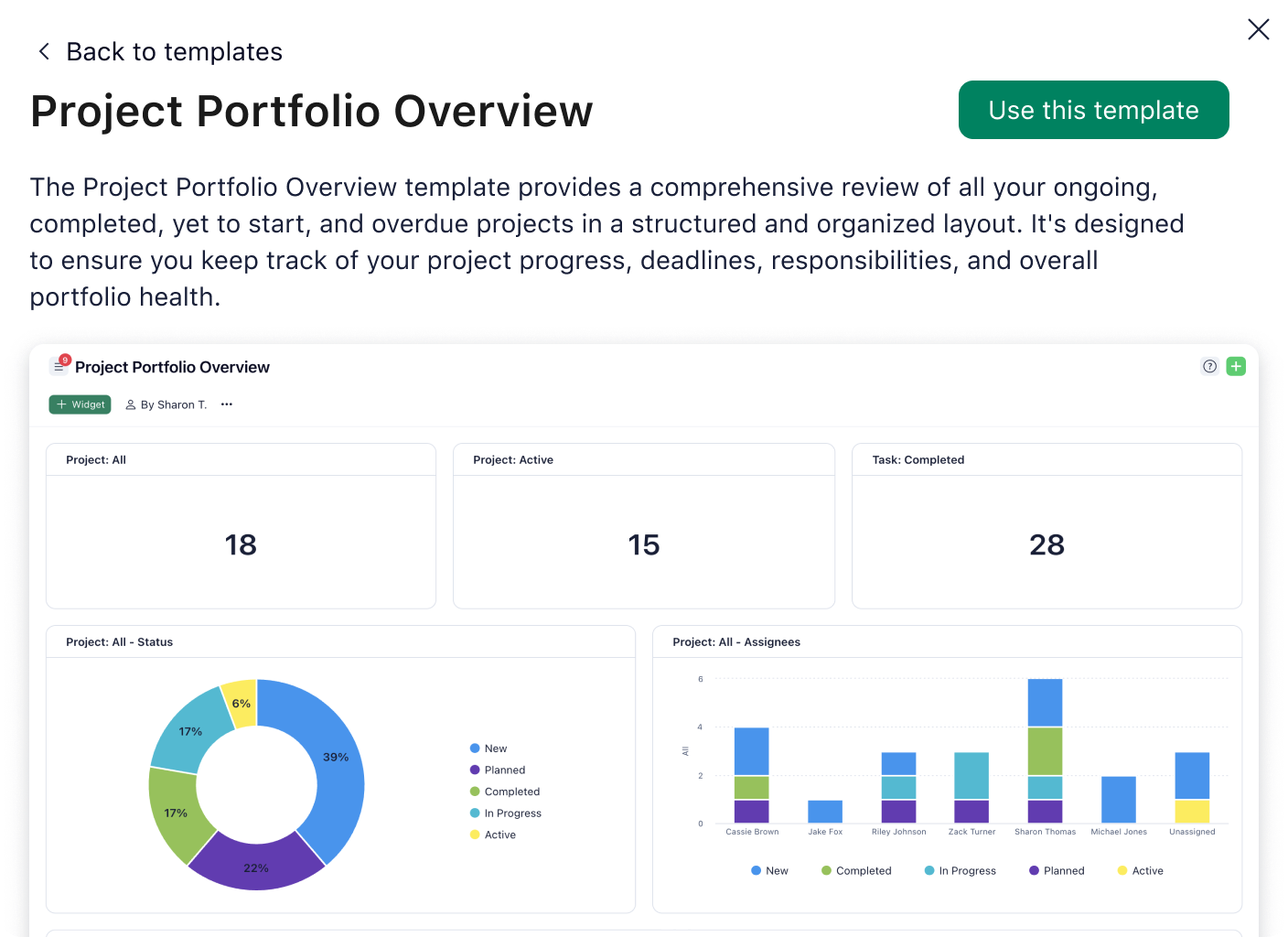Expand the Project: All - Assignees widget header
1288x937 pixels.
pos(736,641)
